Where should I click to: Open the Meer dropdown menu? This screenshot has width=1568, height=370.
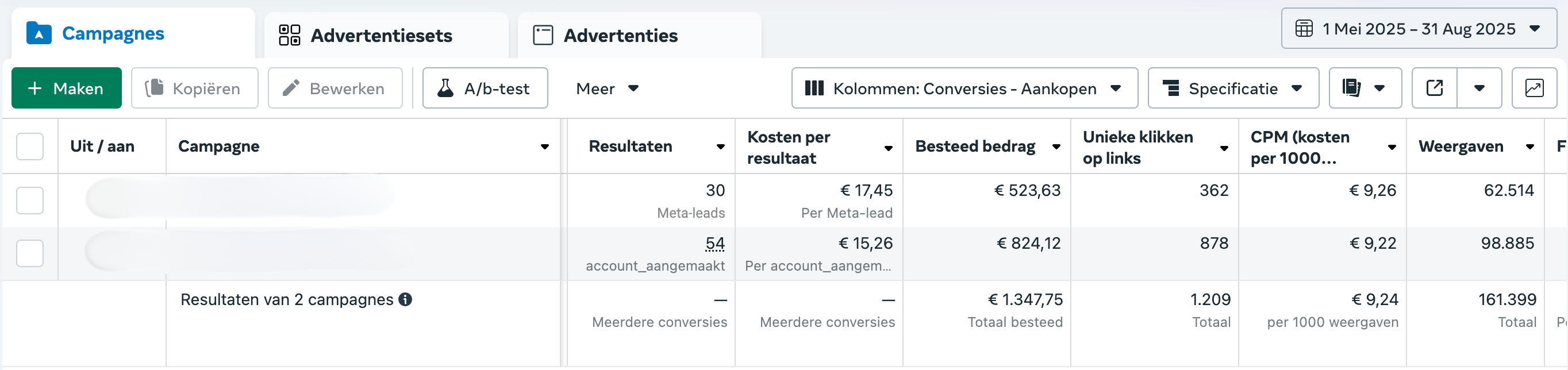tap(607, 89)
